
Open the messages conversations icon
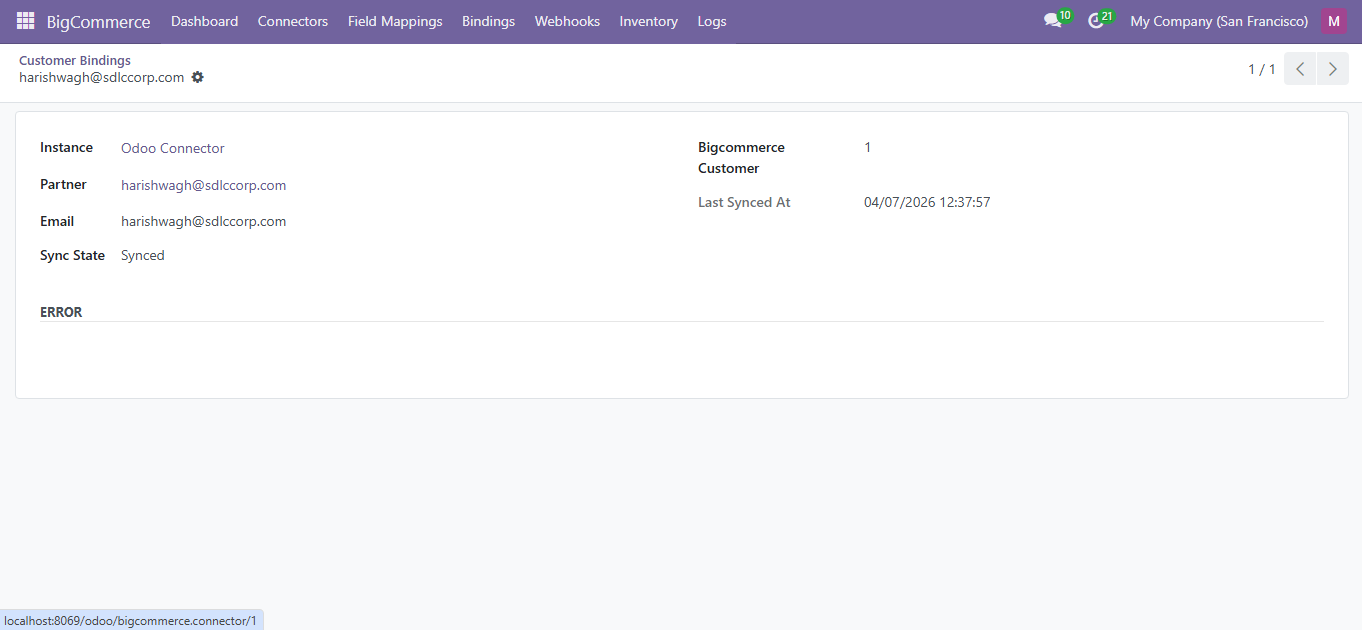pyautogui.click(x=1052, y=21)
